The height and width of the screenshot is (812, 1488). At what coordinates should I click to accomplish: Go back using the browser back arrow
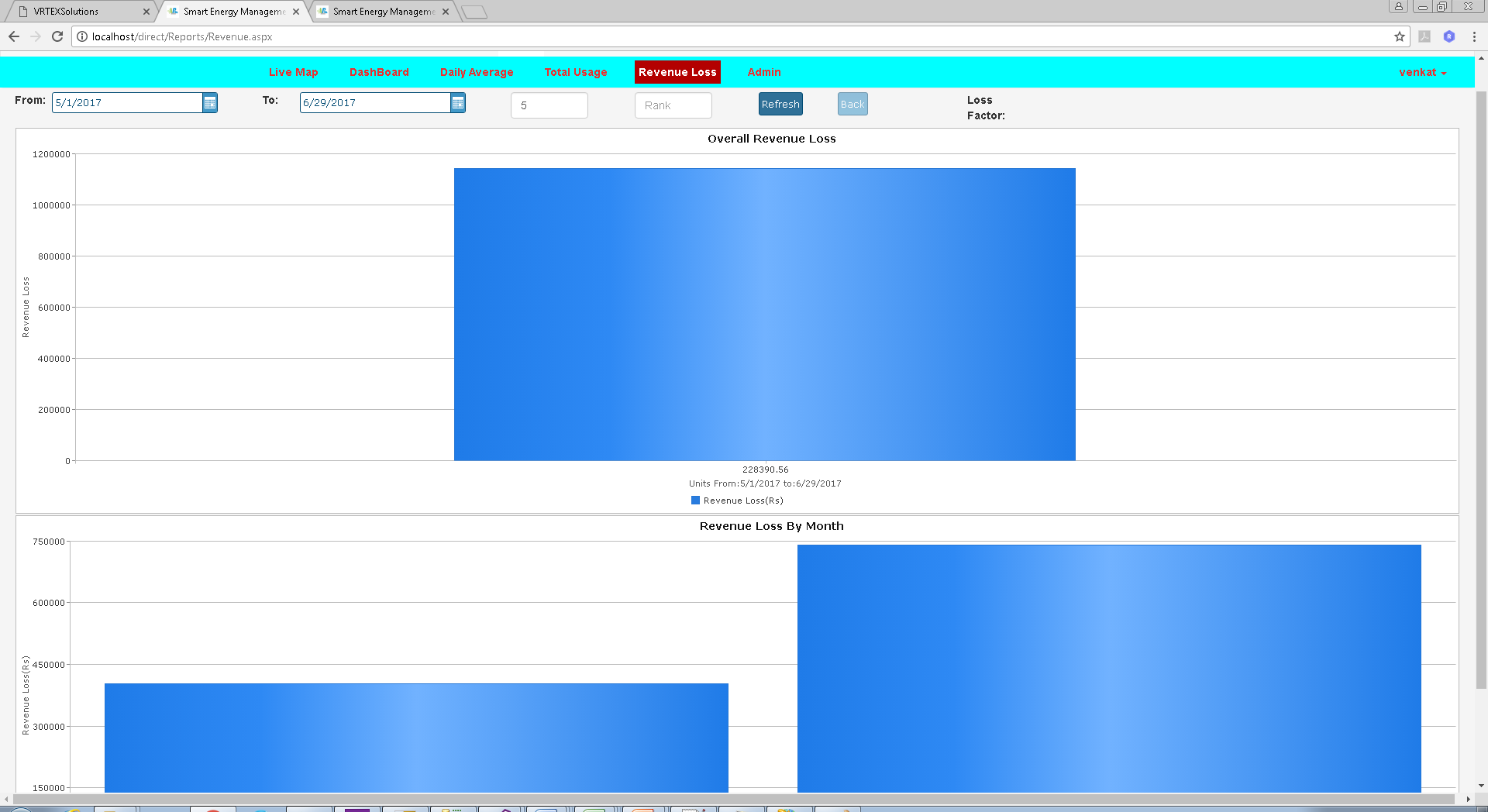pos(14,36)
